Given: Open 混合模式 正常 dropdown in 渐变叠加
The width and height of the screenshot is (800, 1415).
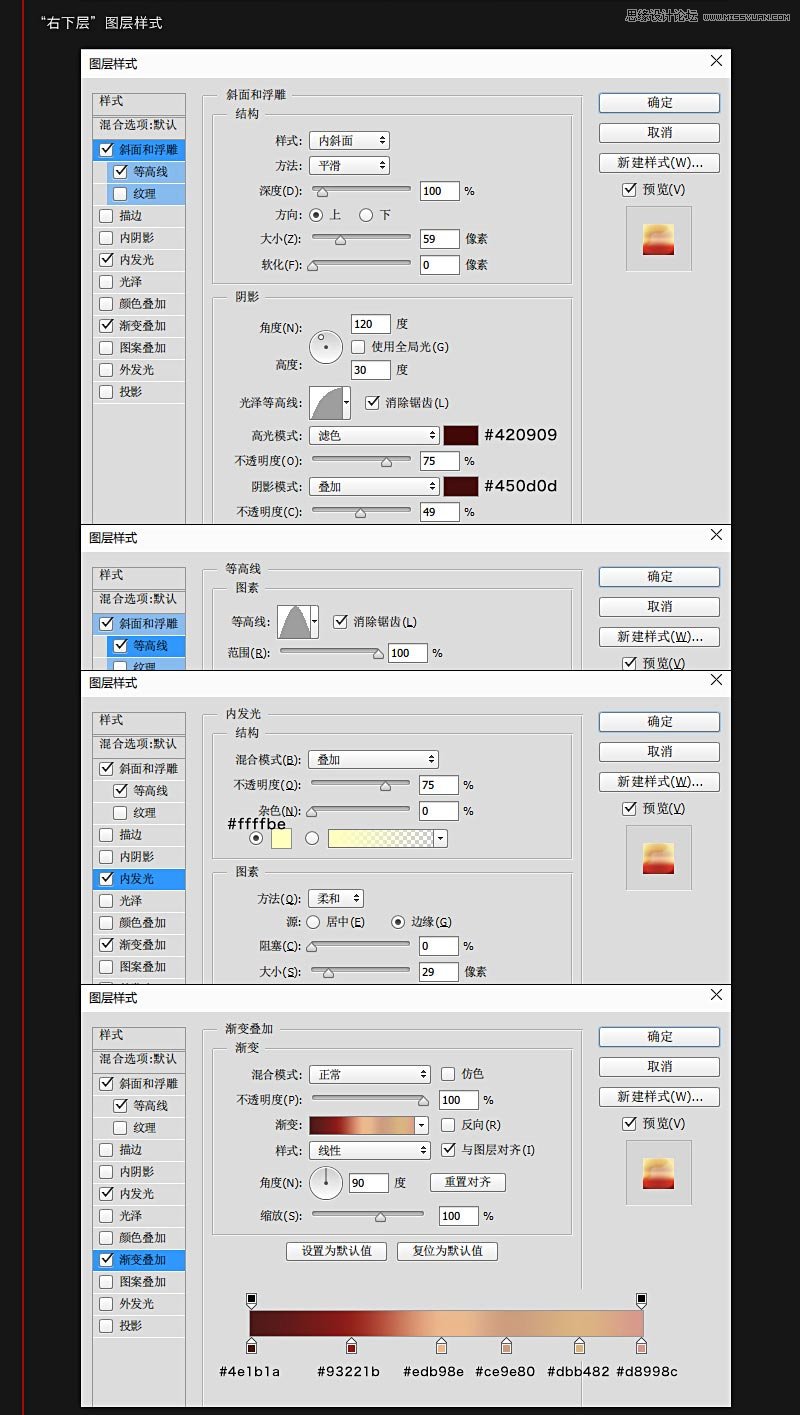Looking at the screenshot, I should pos(370,1074).
